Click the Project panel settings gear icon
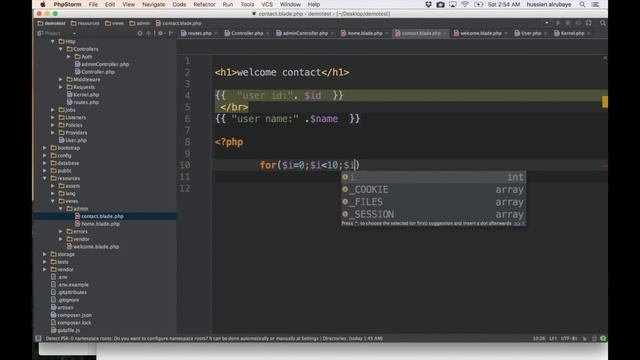The height and width of the screenshot is (360, 640). click(160, 33)
